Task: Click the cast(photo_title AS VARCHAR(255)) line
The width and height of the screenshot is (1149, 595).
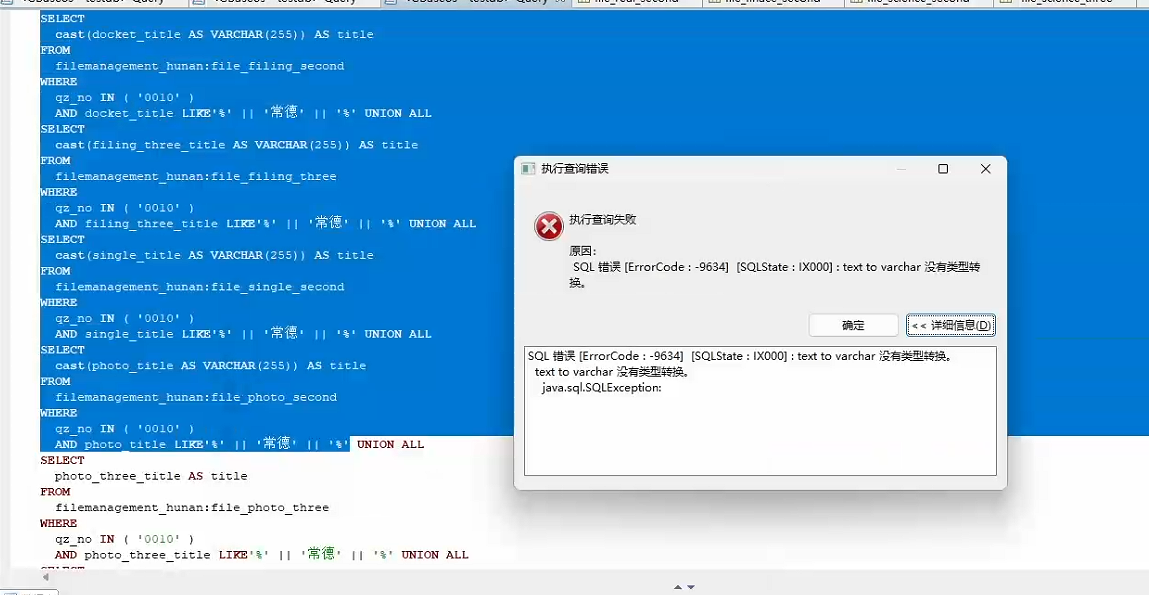Action: click(210, 366)
